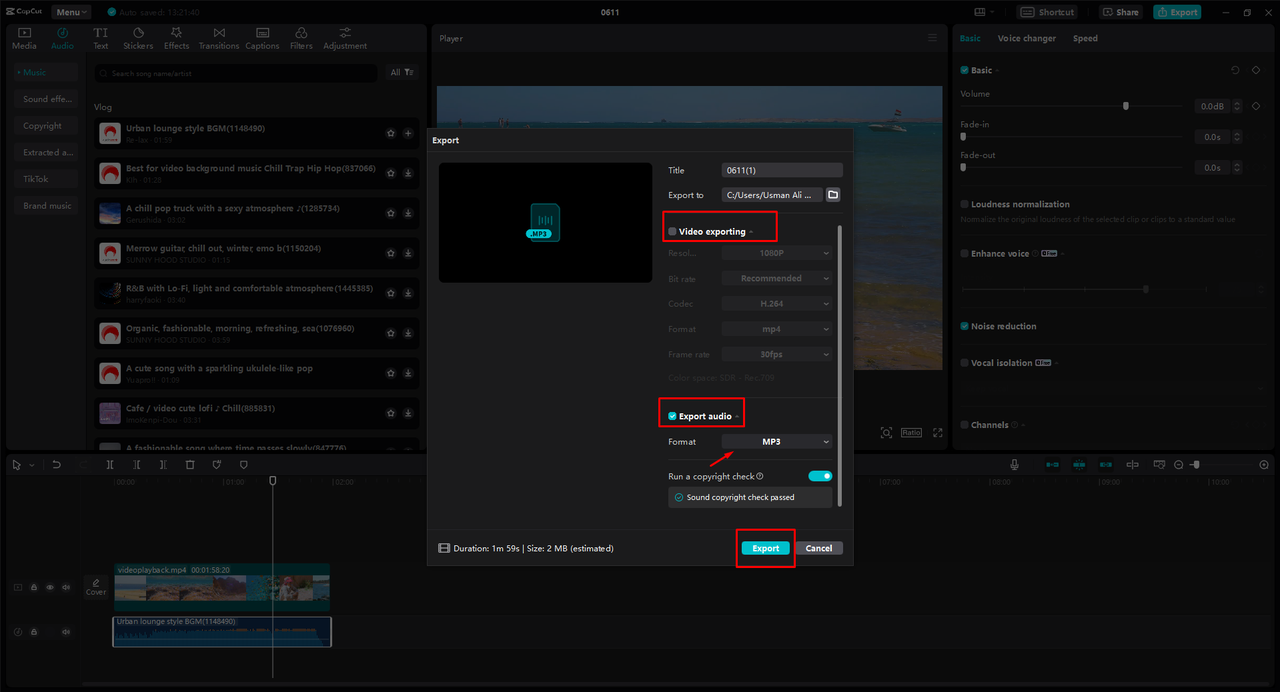Enable Vocal isolation
1280x692 pixels.
coord(964,363)
